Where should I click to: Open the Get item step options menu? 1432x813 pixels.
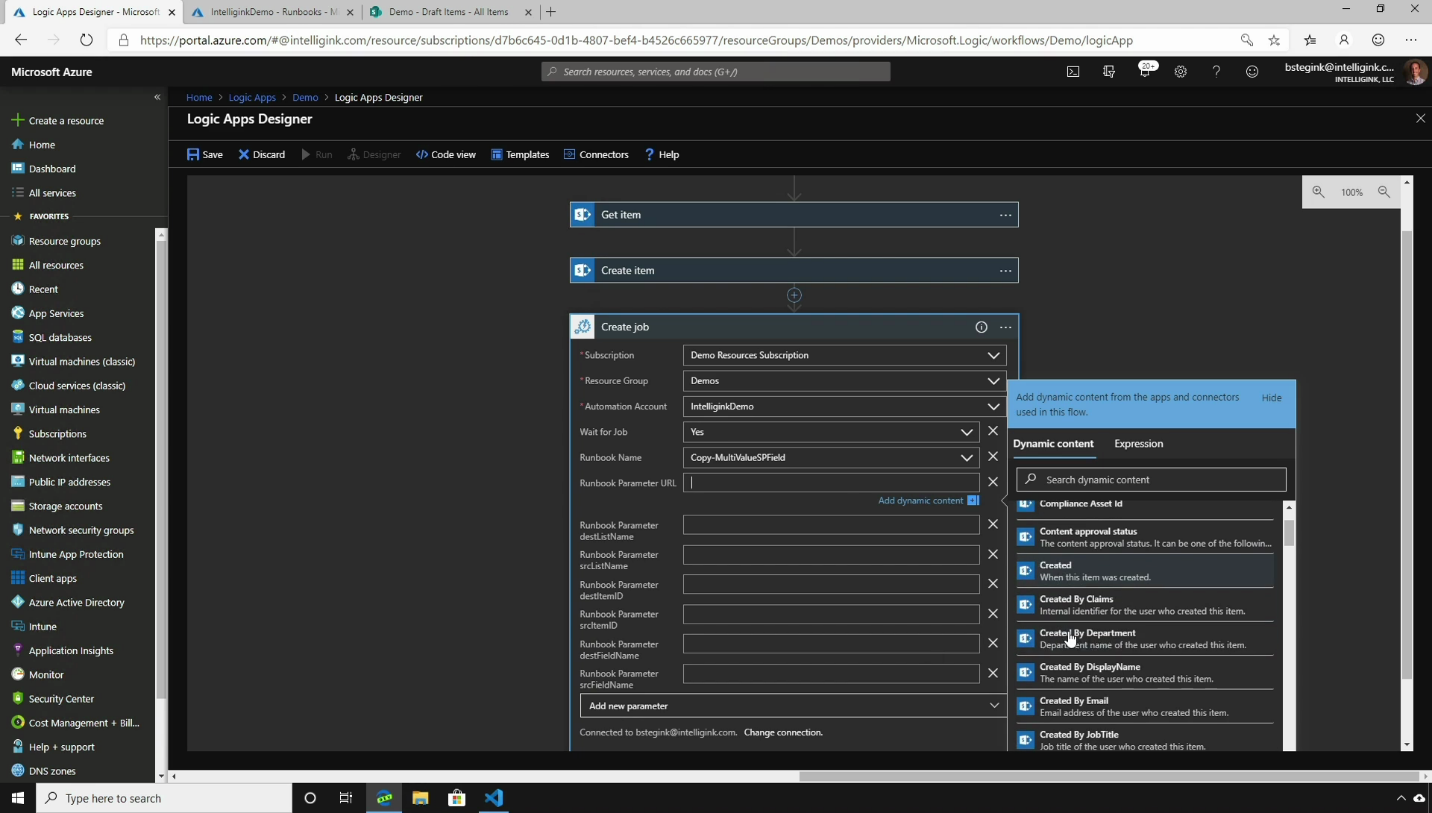1006,215
